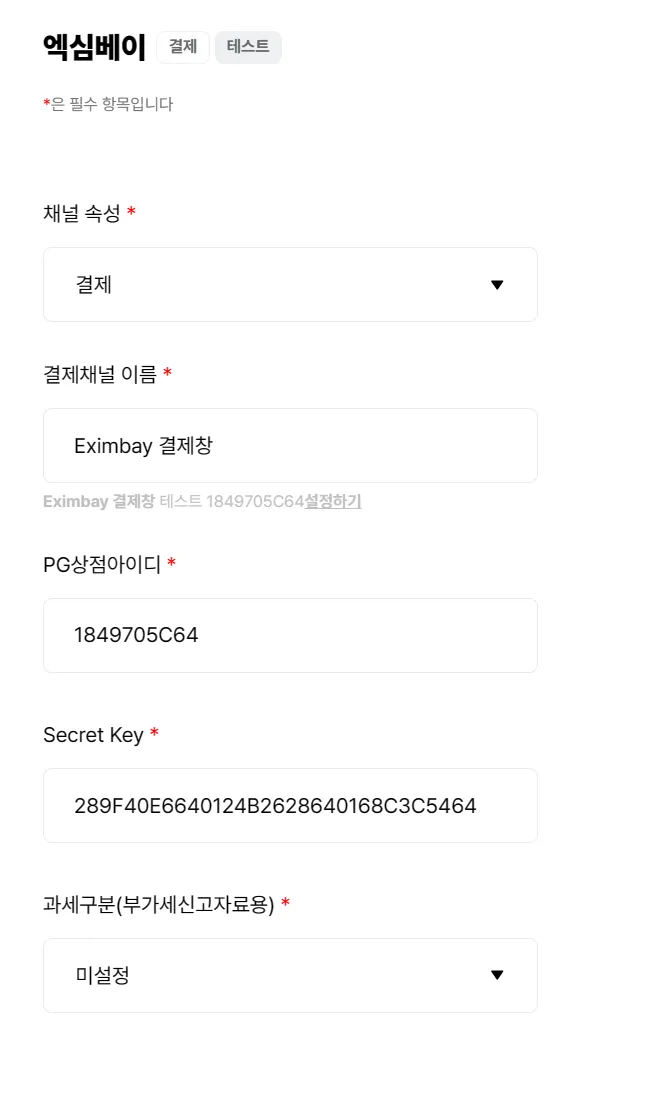Click the Secret Key input field
Screen dimensions: 657x1098
290,806
